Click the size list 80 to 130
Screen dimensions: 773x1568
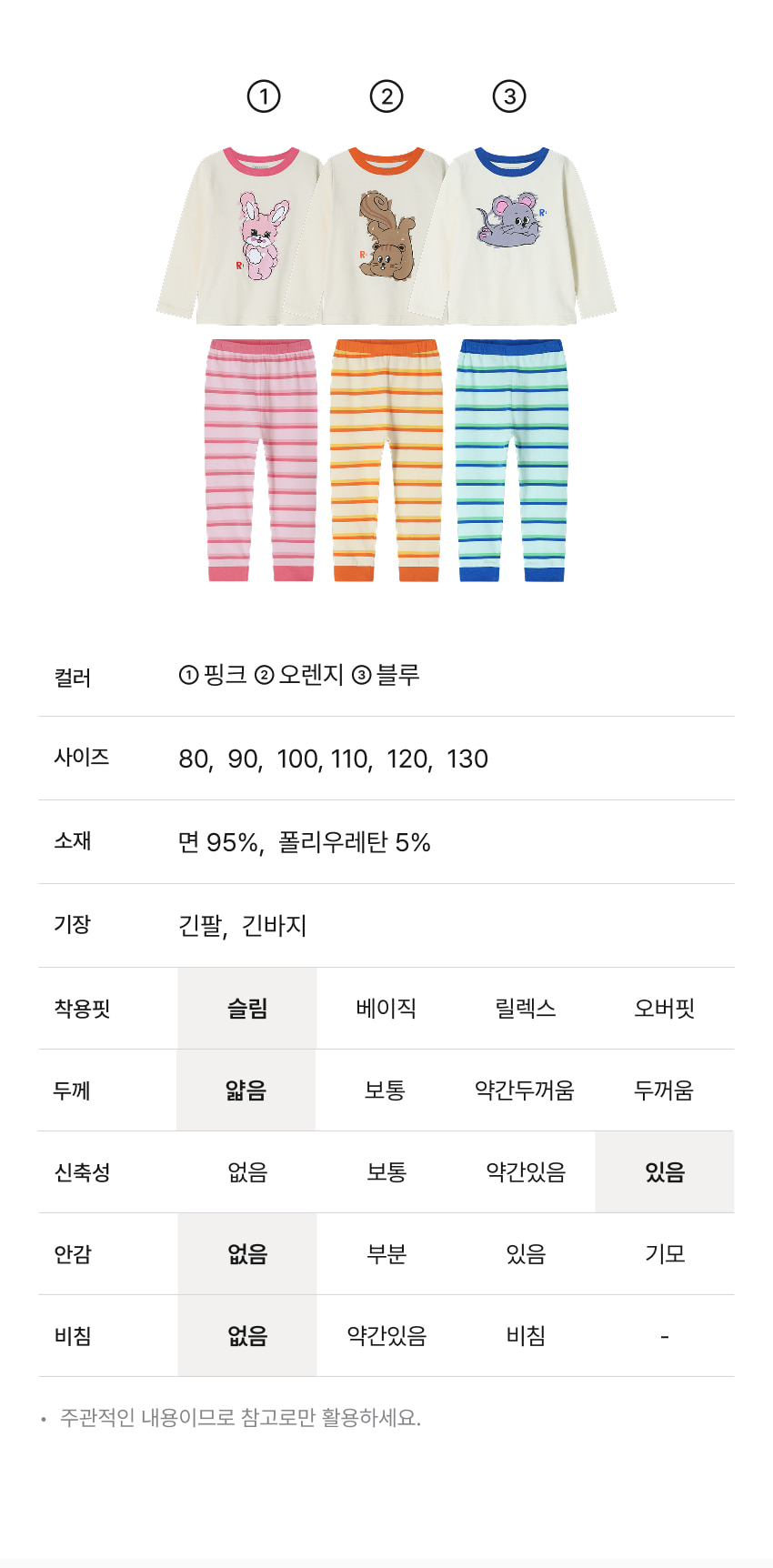point(333,759)
